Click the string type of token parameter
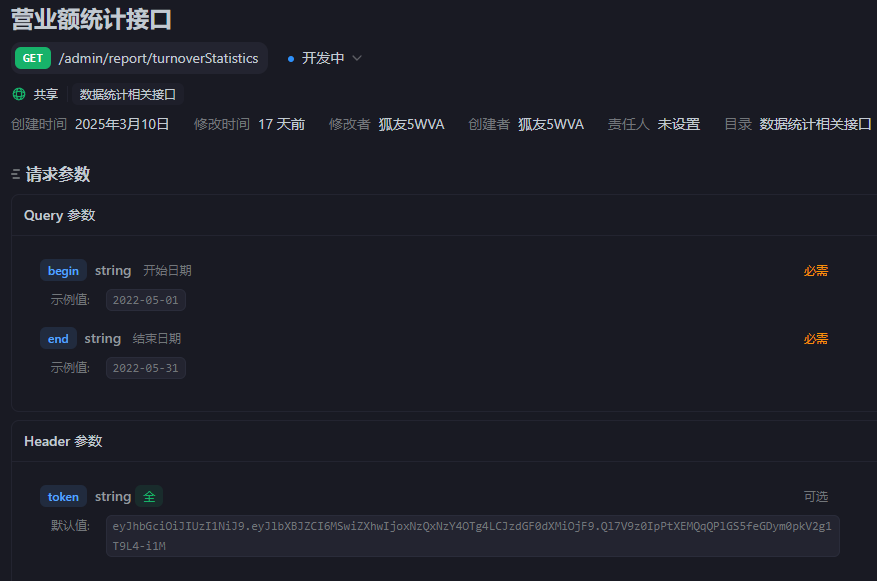This screenshot has height=581, width=877. click(x=113, y=497)
